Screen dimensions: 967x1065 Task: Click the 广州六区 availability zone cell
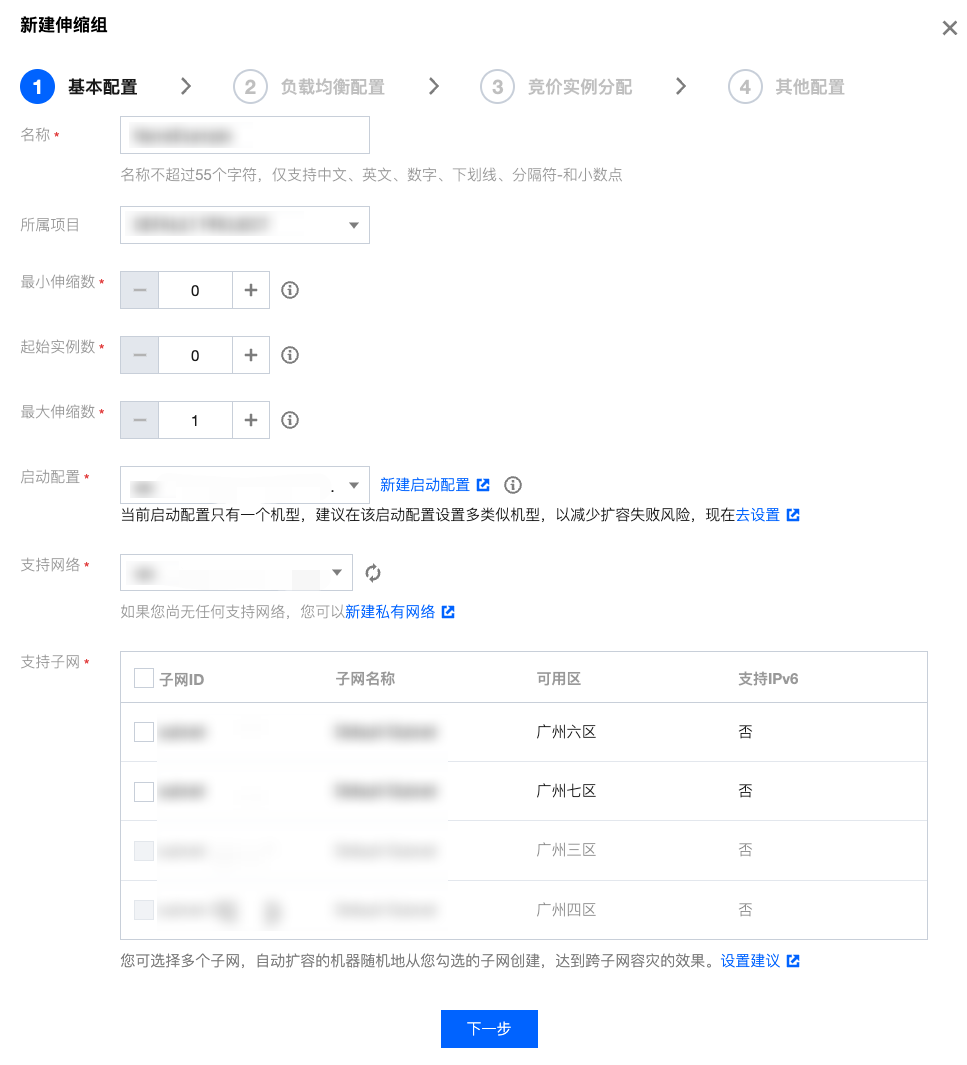point(566,732)
